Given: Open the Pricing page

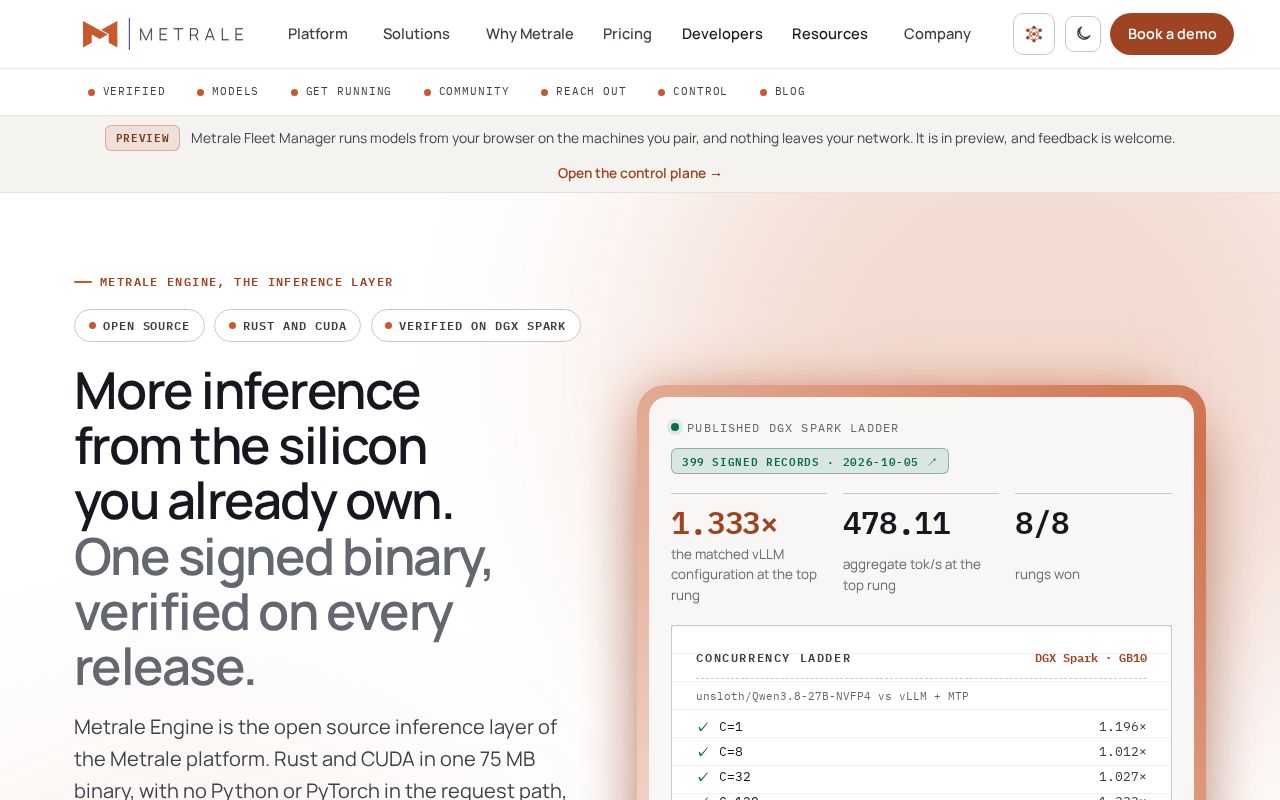Looking at the screenshot, I should point(627,34).
